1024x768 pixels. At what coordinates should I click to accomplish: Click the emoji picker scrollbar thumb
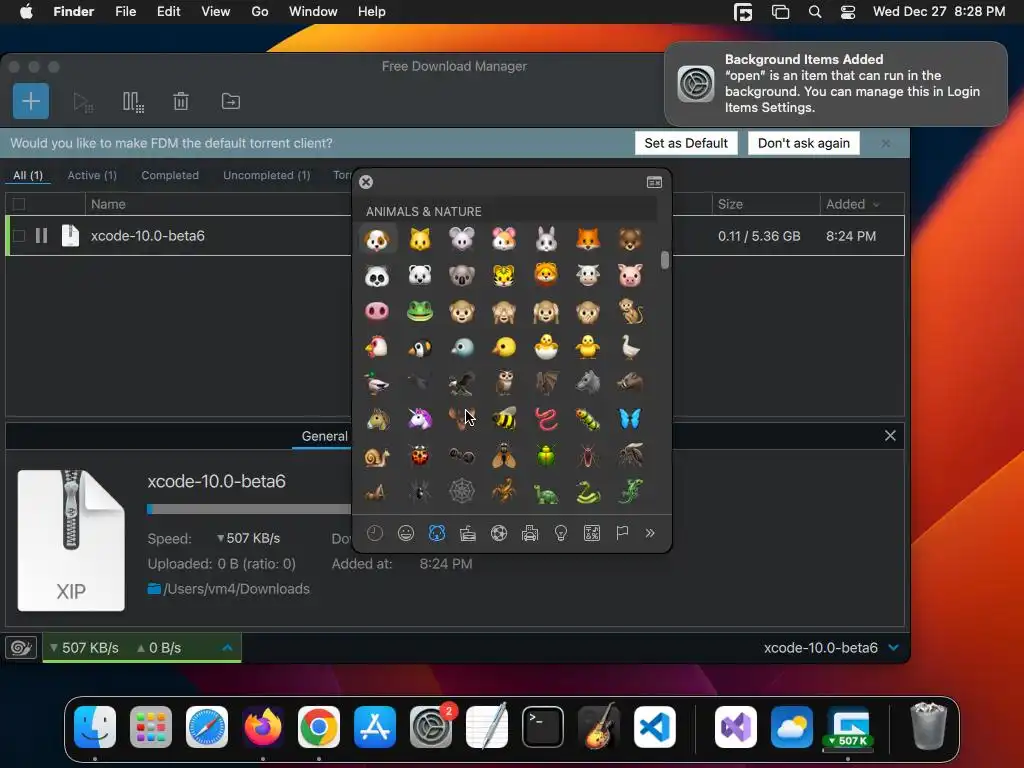[x=665, y=260]
